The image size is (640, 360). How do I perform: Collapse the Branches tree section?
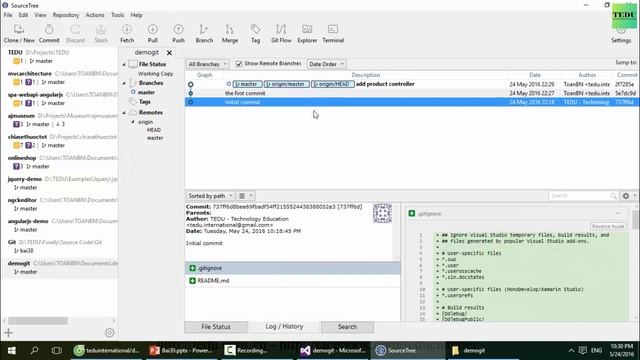coord(124,83)
